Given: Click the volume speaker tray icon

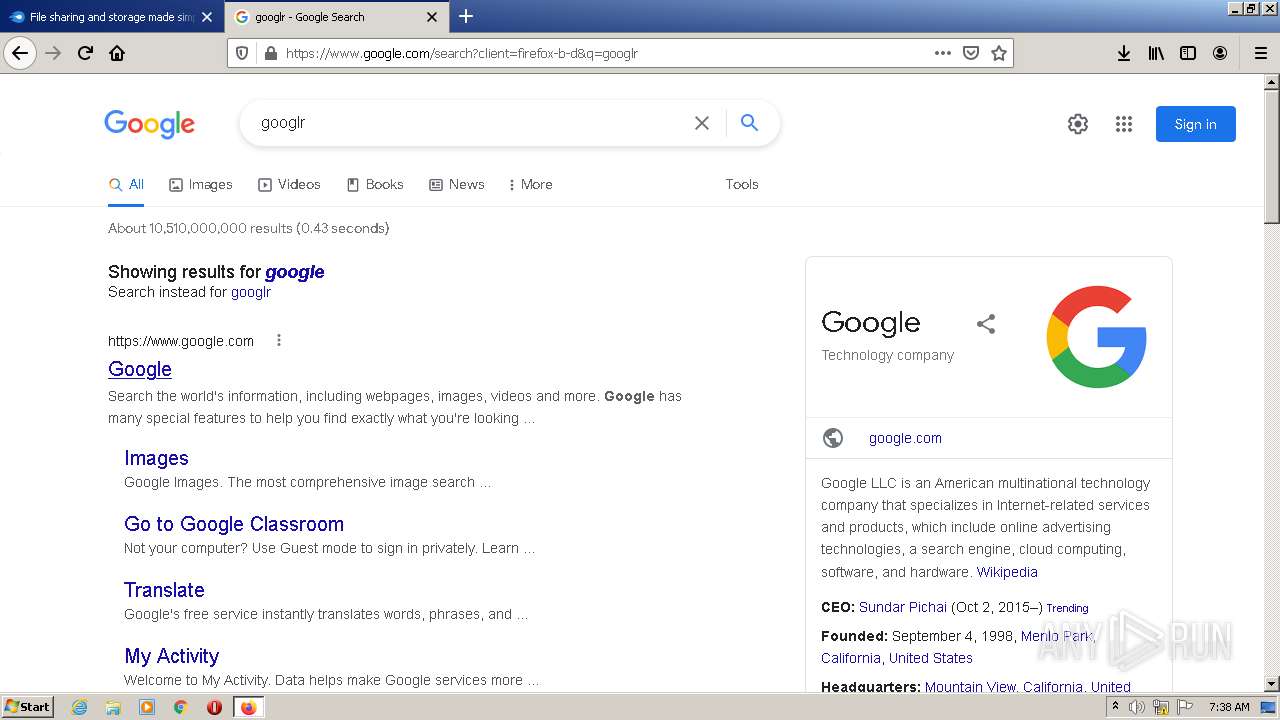Looking at the screenshot, I should click(x=1137, y=707).
